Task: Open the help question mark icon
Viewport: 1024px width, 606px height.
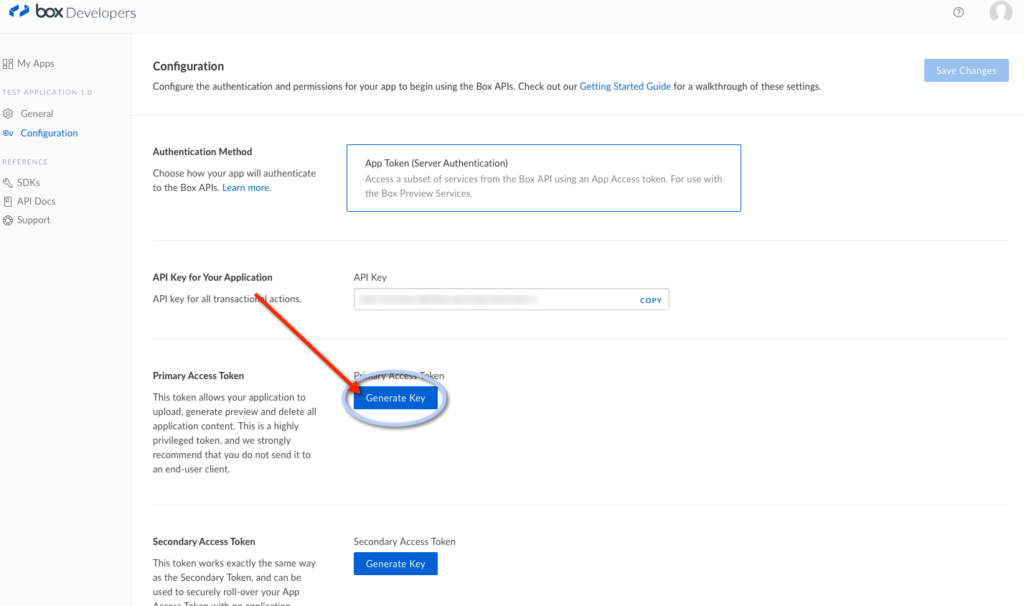Action: tap(958, 12)
